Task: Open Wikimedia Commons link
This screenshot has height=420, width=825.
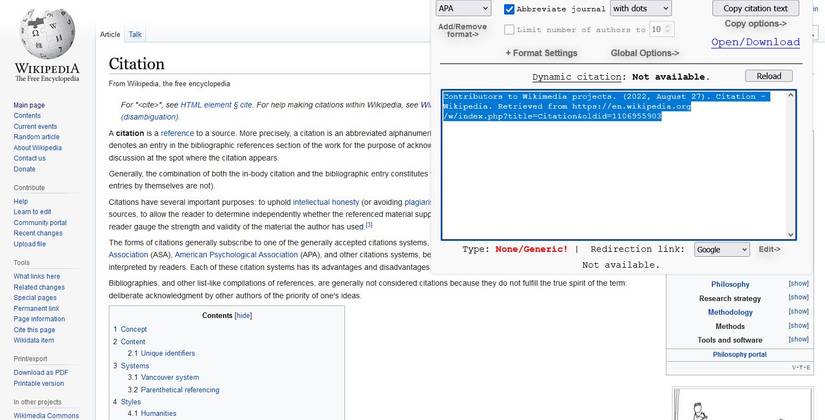Action: pos(46,416)
